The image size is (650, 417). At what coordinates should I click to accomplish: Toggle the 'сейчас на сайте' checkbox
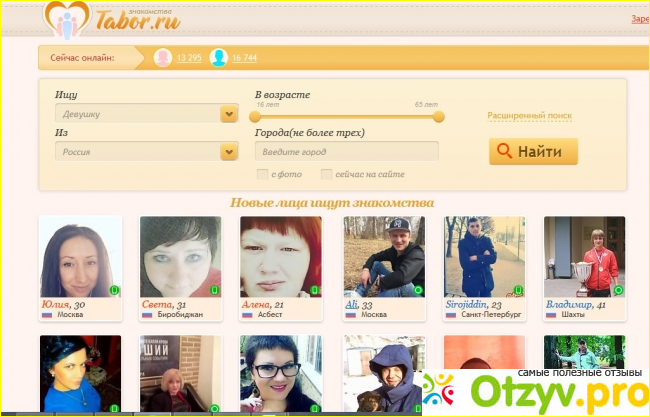(x=326, y=175)
